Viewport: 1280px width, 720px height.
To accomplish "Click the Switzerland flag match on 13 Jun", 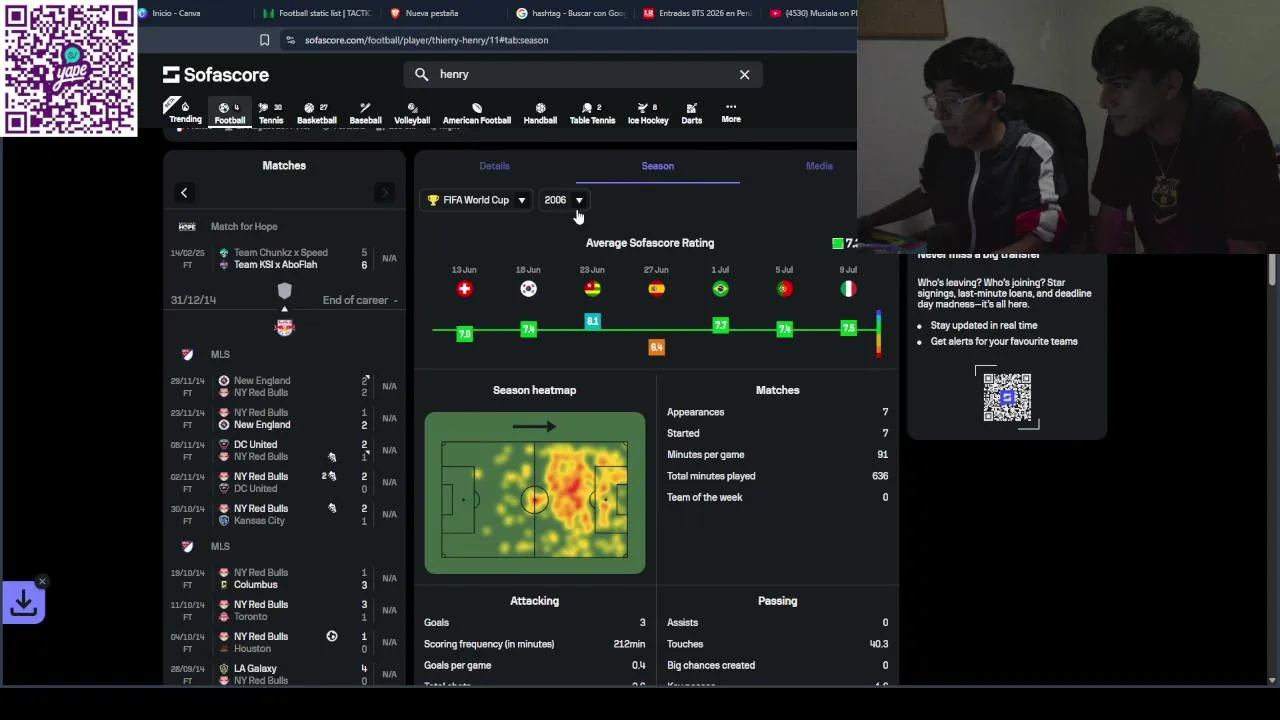I will (x=464, y=289).
